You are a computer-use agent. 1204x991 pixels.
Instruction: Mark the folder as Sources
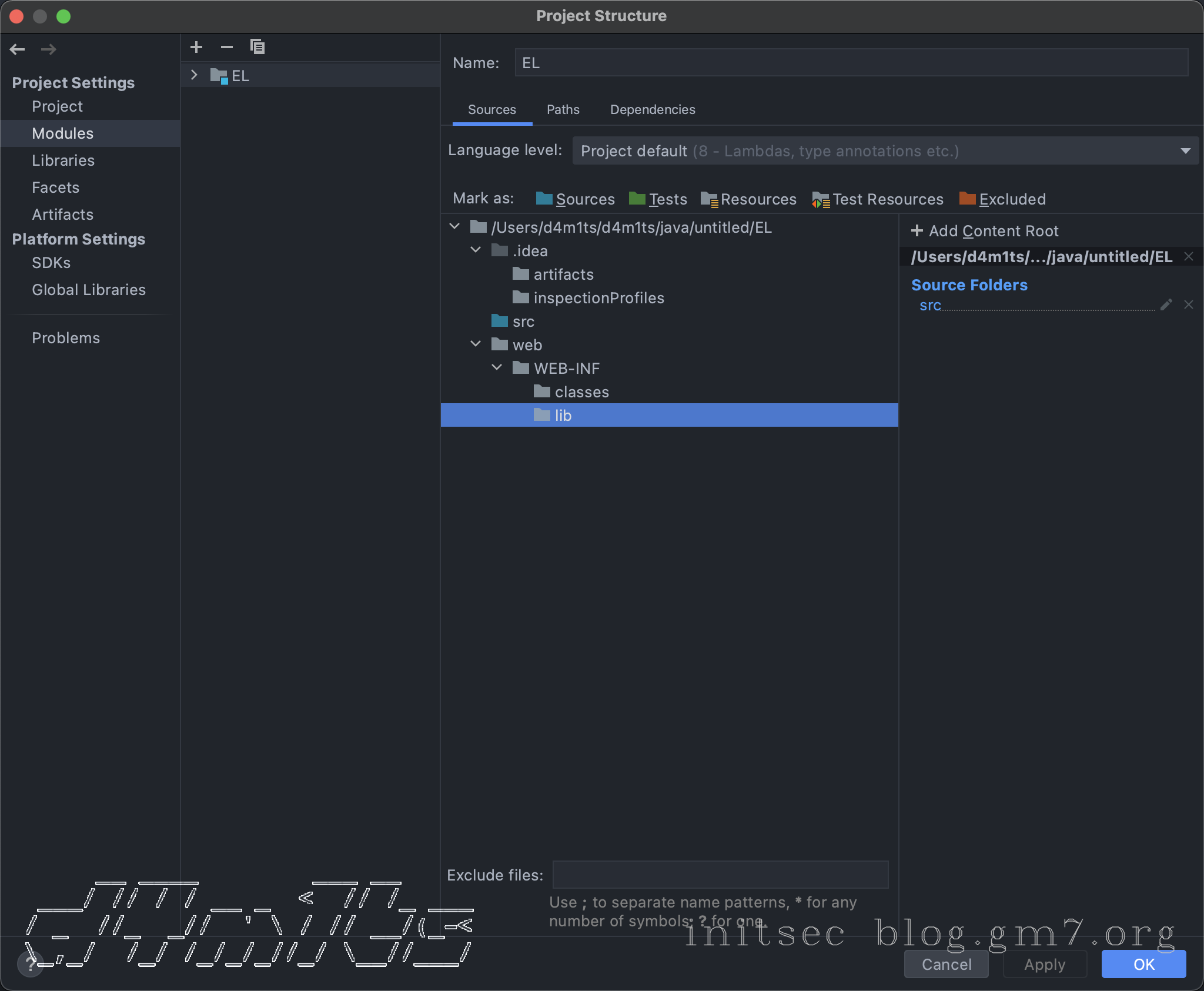point(576,199)
